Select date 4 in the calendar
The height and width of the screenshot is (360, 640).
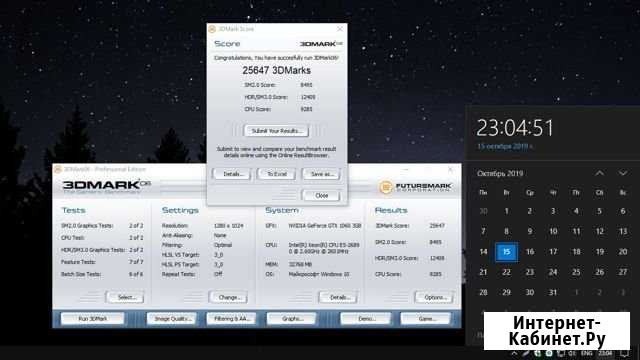(x=576, y=211)
